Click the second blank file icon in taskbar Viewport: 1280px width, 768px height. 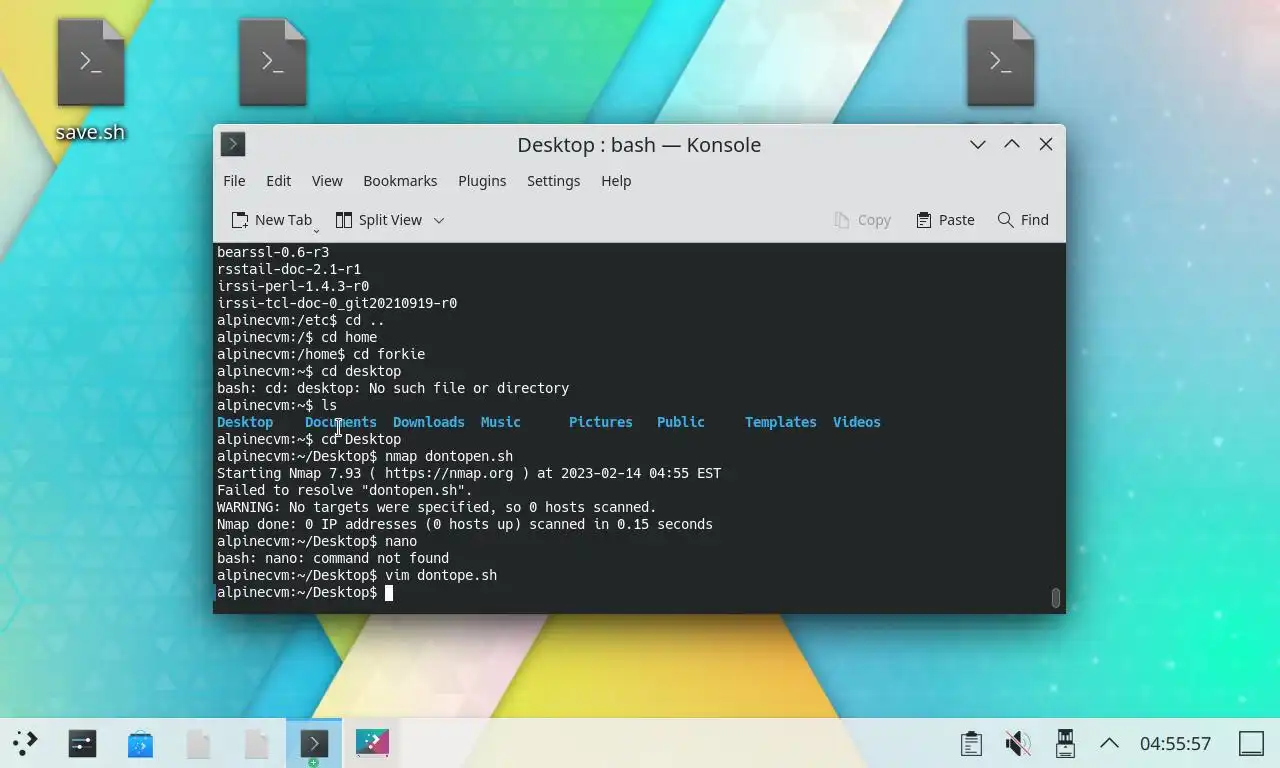pos(256,743)
